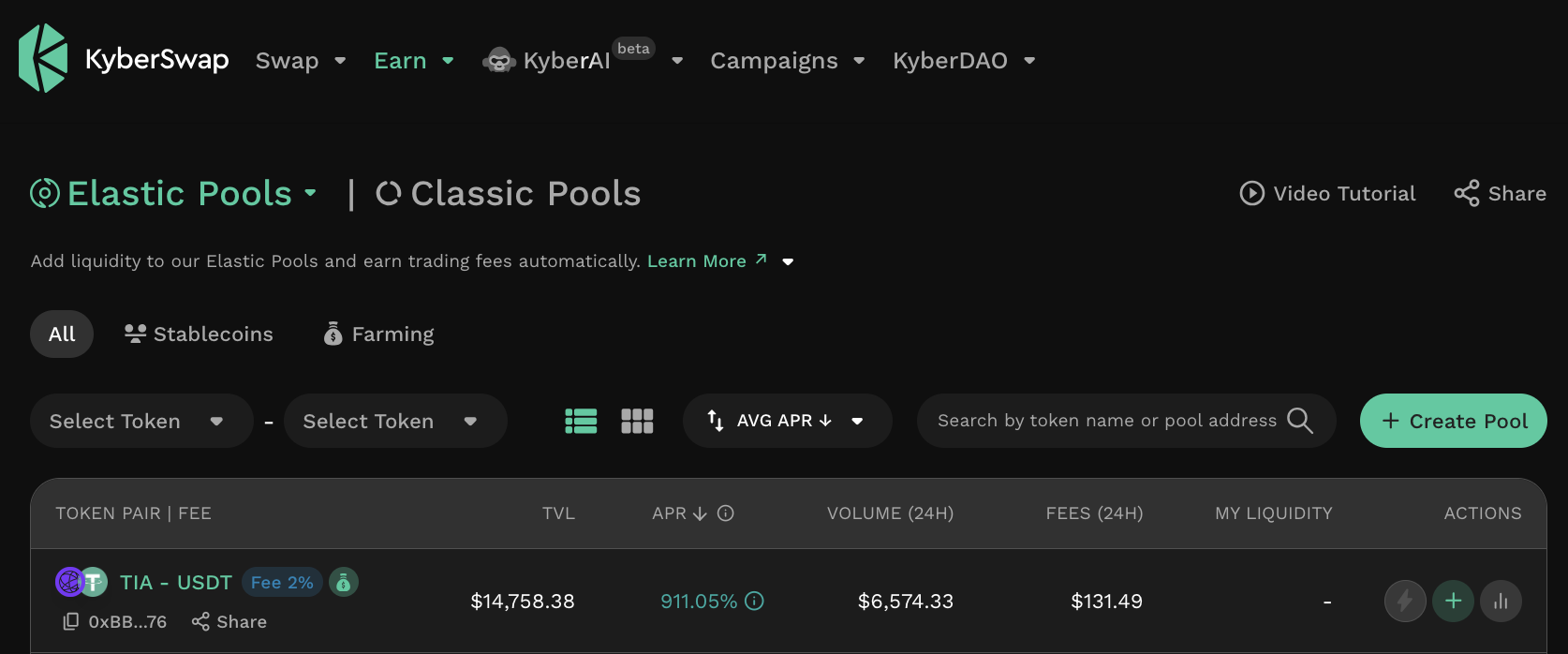Expand the description arrow after Learn More
The height and width of the screenshot is (654, 1568).
pyautogui.click(x=788, y=261)
